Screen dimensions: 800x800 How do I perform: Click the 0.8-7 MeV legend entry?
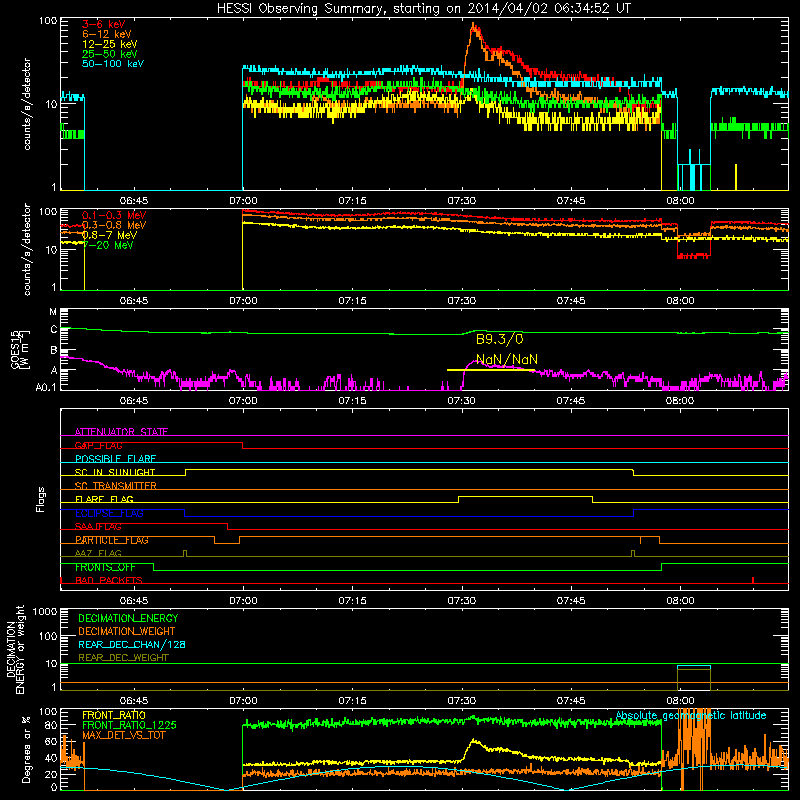110,235
